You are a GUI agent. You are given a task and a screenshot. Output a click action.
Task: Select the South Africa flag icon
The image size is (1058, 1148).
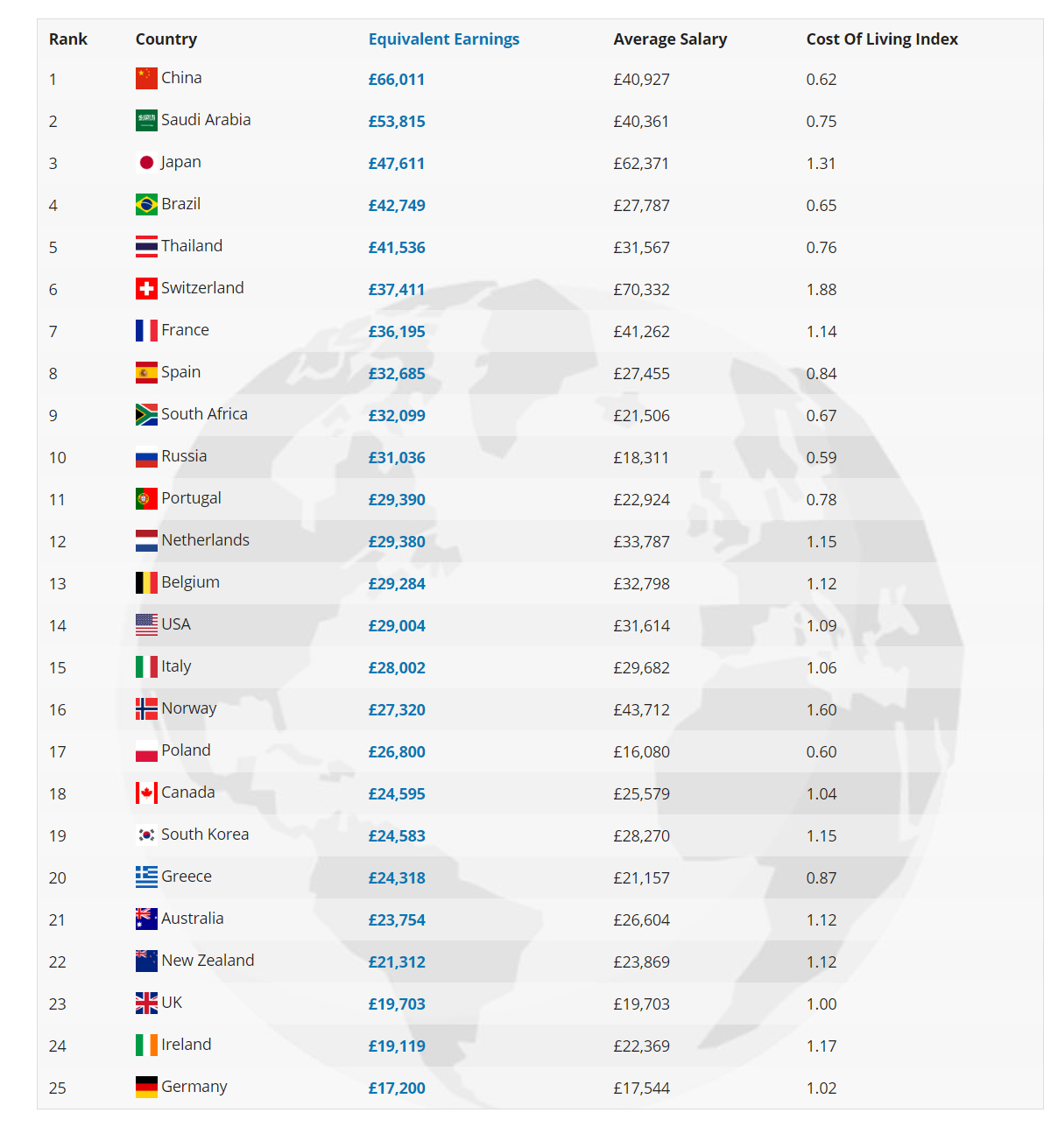tap(146, 414)
